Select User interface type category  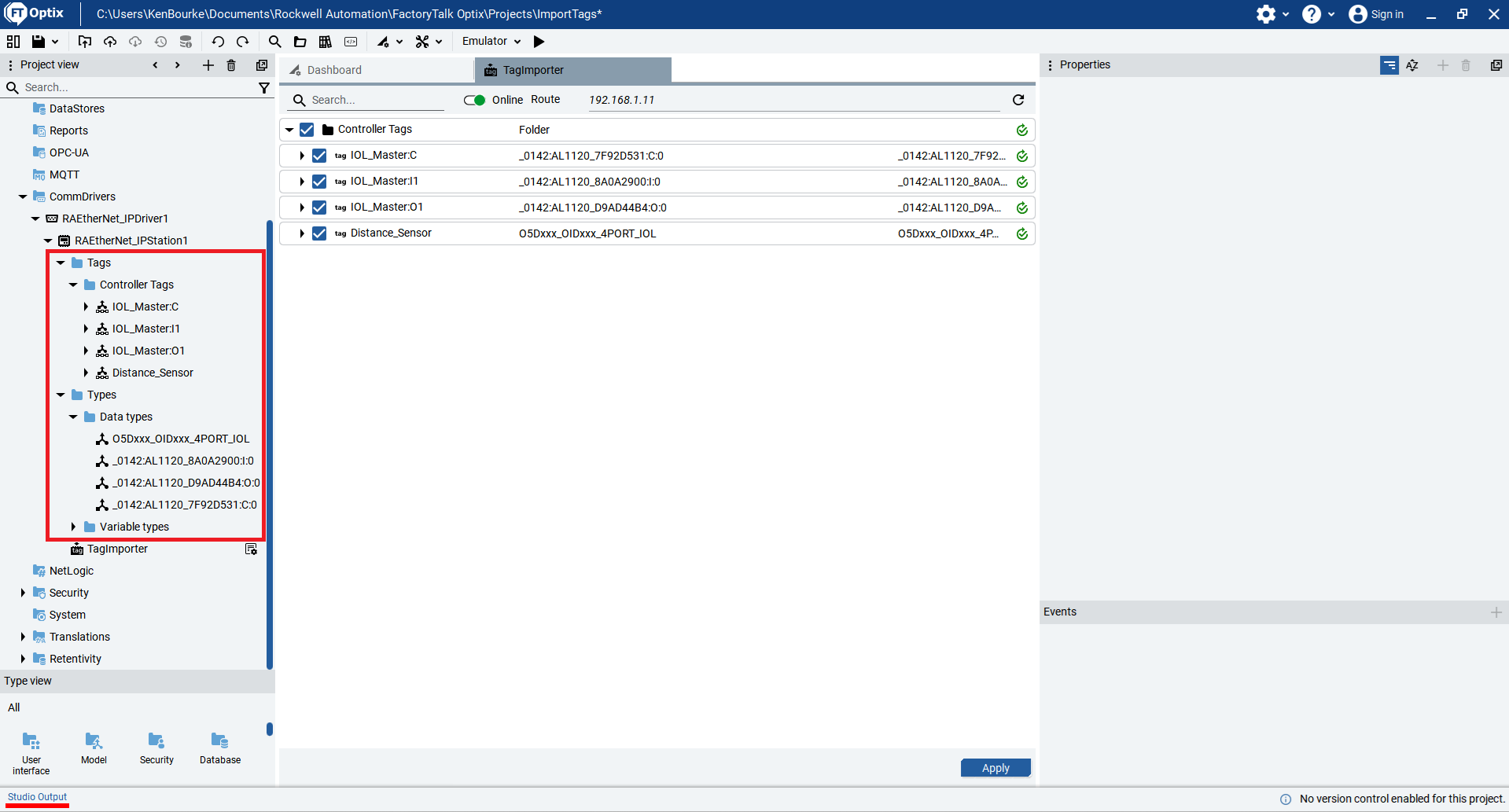[31, 753]
